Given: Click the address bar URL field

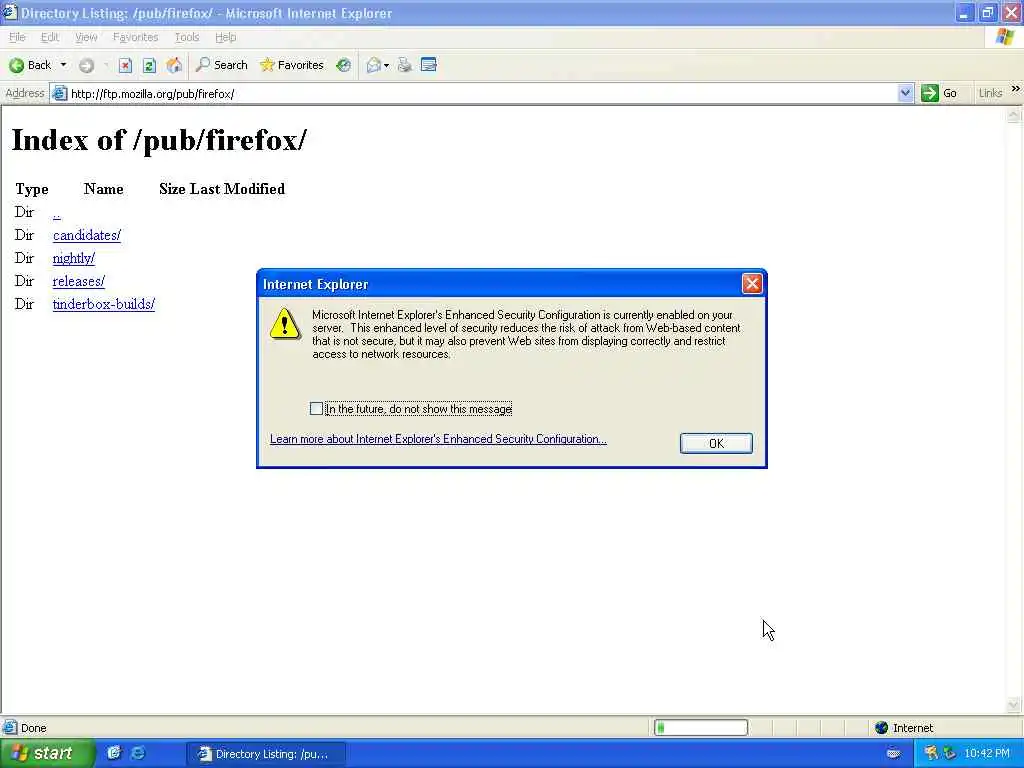Looking at the screenshot, I should click(x=482, y=93).
